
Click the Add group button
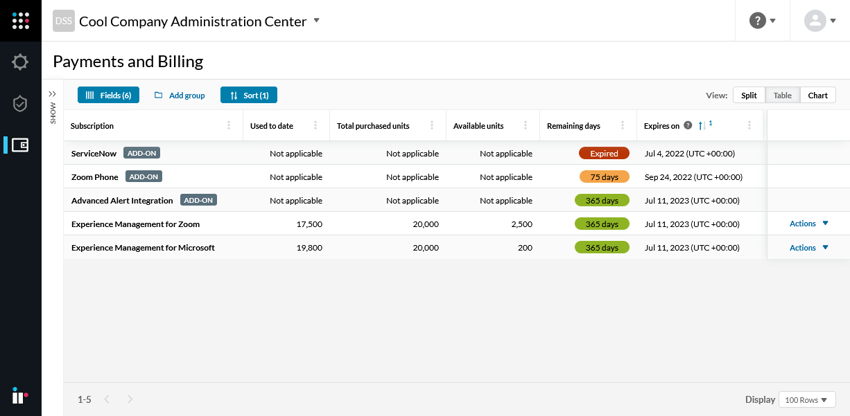[180, 95]
